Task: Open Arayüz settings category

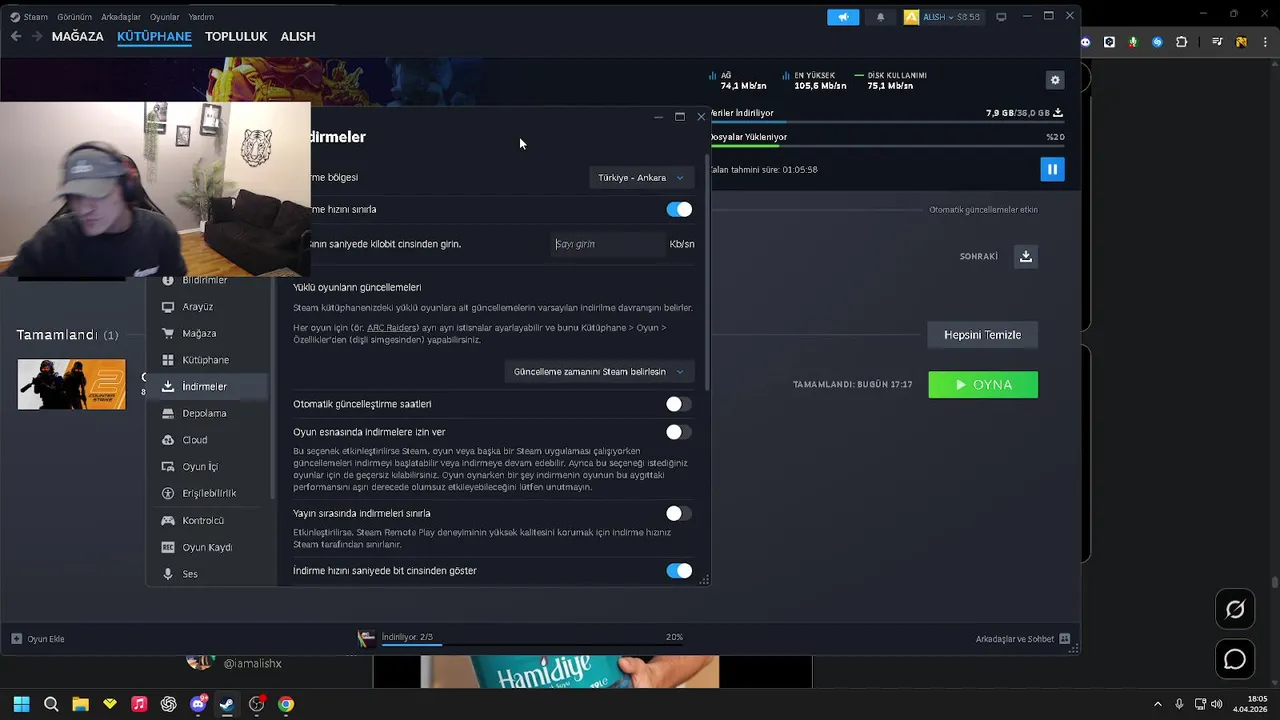Action: tap(210, 307)
